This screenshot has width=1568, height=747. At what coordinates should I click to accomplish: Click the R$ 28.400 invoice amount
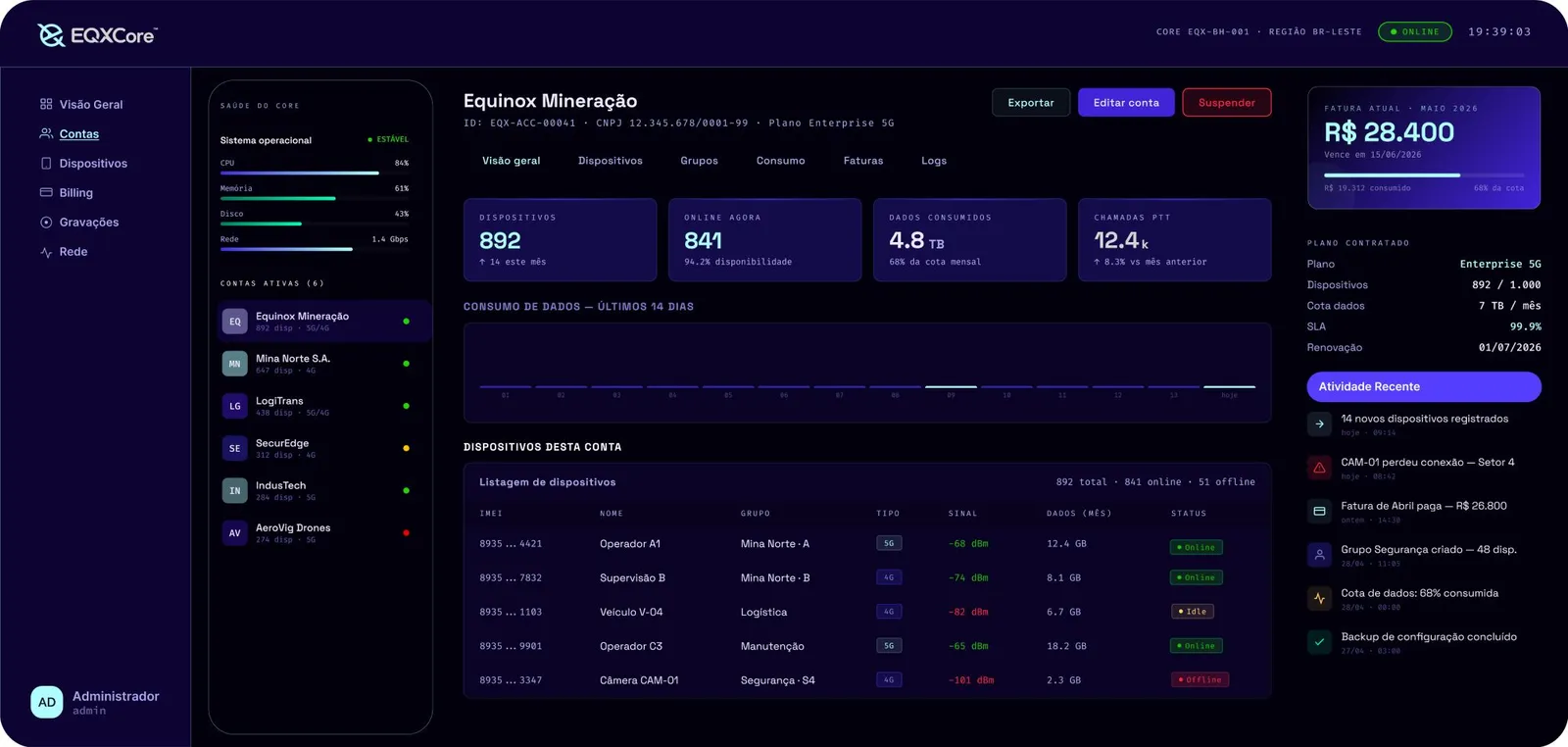(x=1389, y=132)
